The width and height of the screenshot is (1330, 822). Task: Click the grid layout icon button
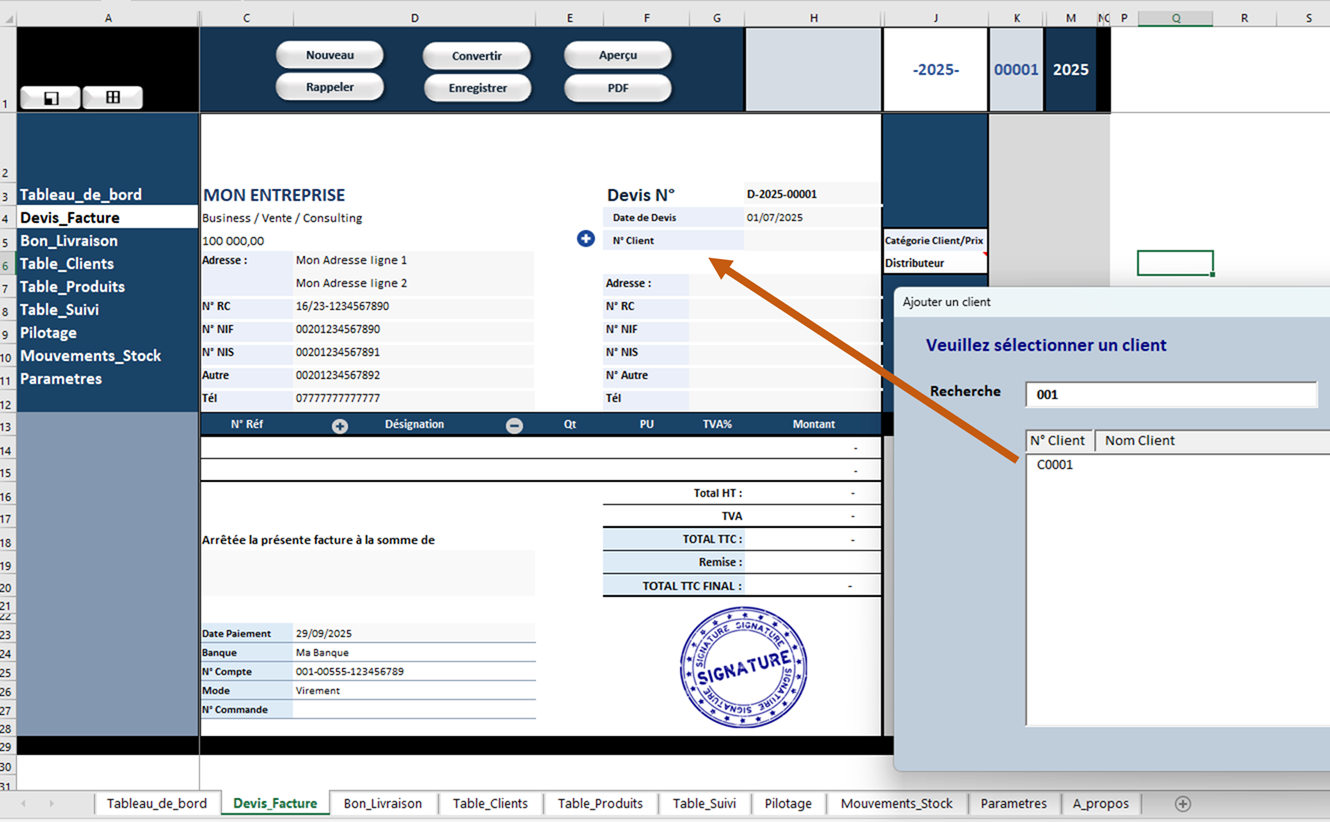112,97
